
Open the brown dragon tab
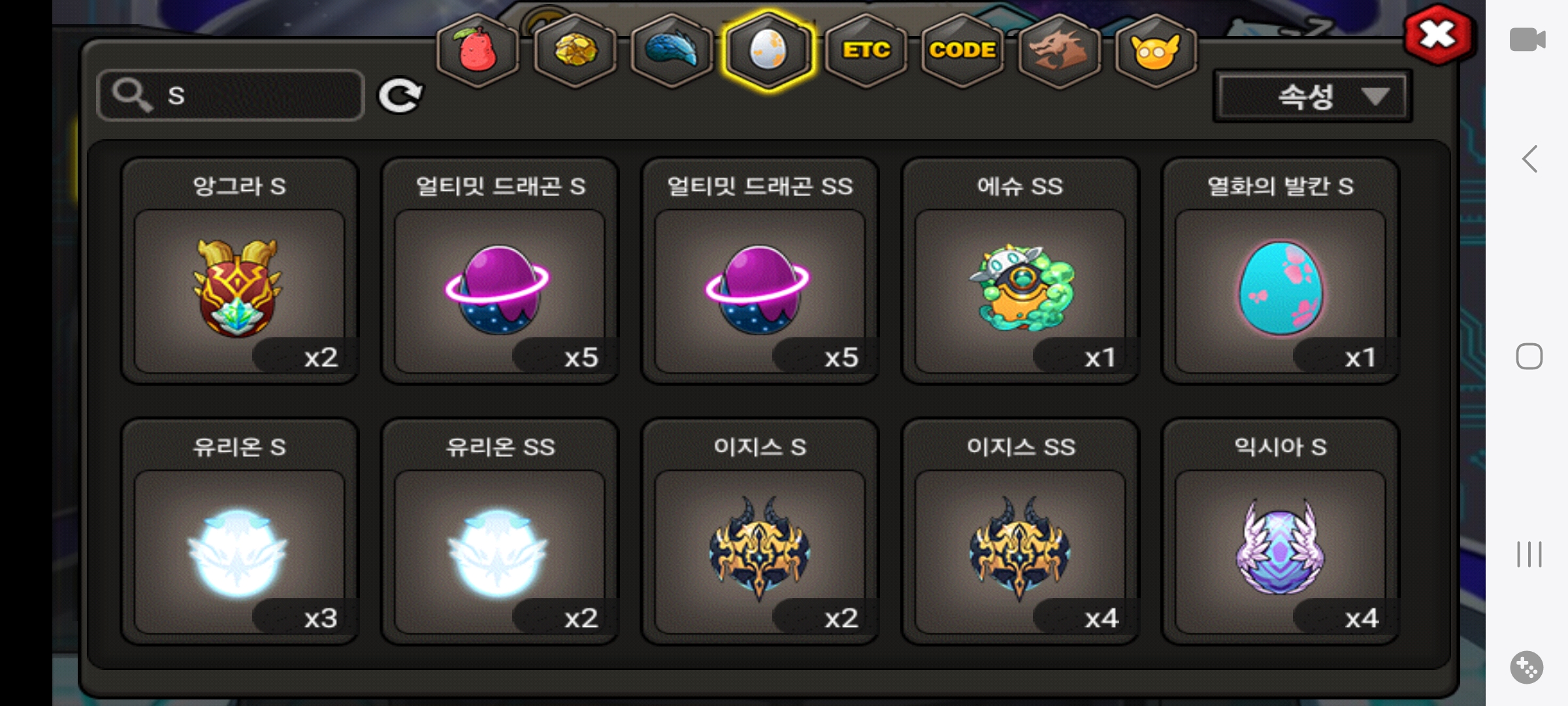pyautogui.click(x=1059, y=50)
